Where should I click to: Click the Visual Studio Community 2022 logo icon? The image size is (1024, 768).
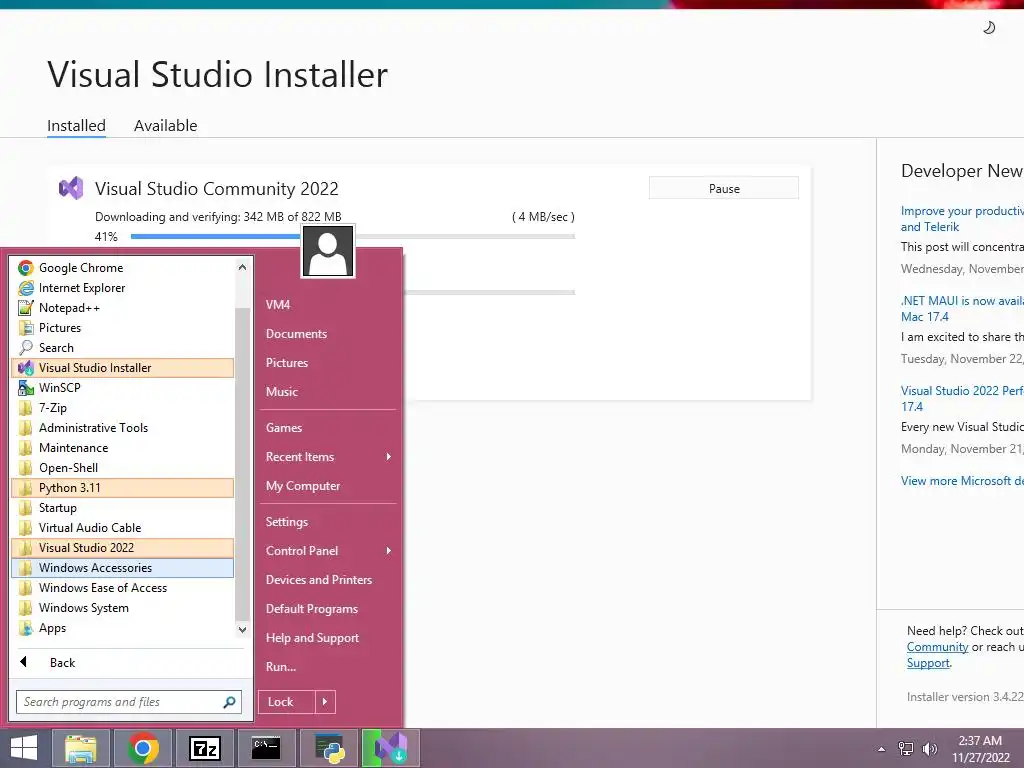coord(71,188)
